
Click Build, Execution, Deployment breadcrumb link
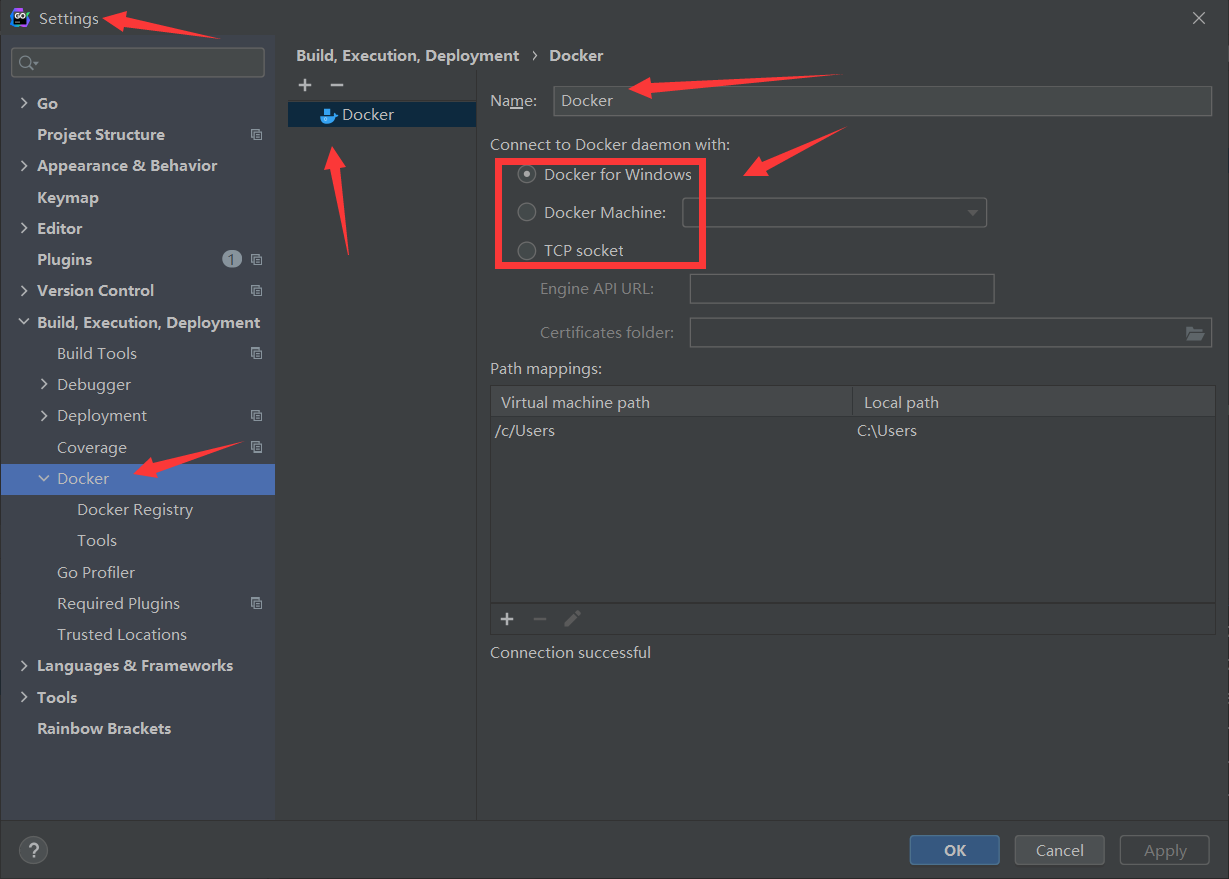pos(408,56)
